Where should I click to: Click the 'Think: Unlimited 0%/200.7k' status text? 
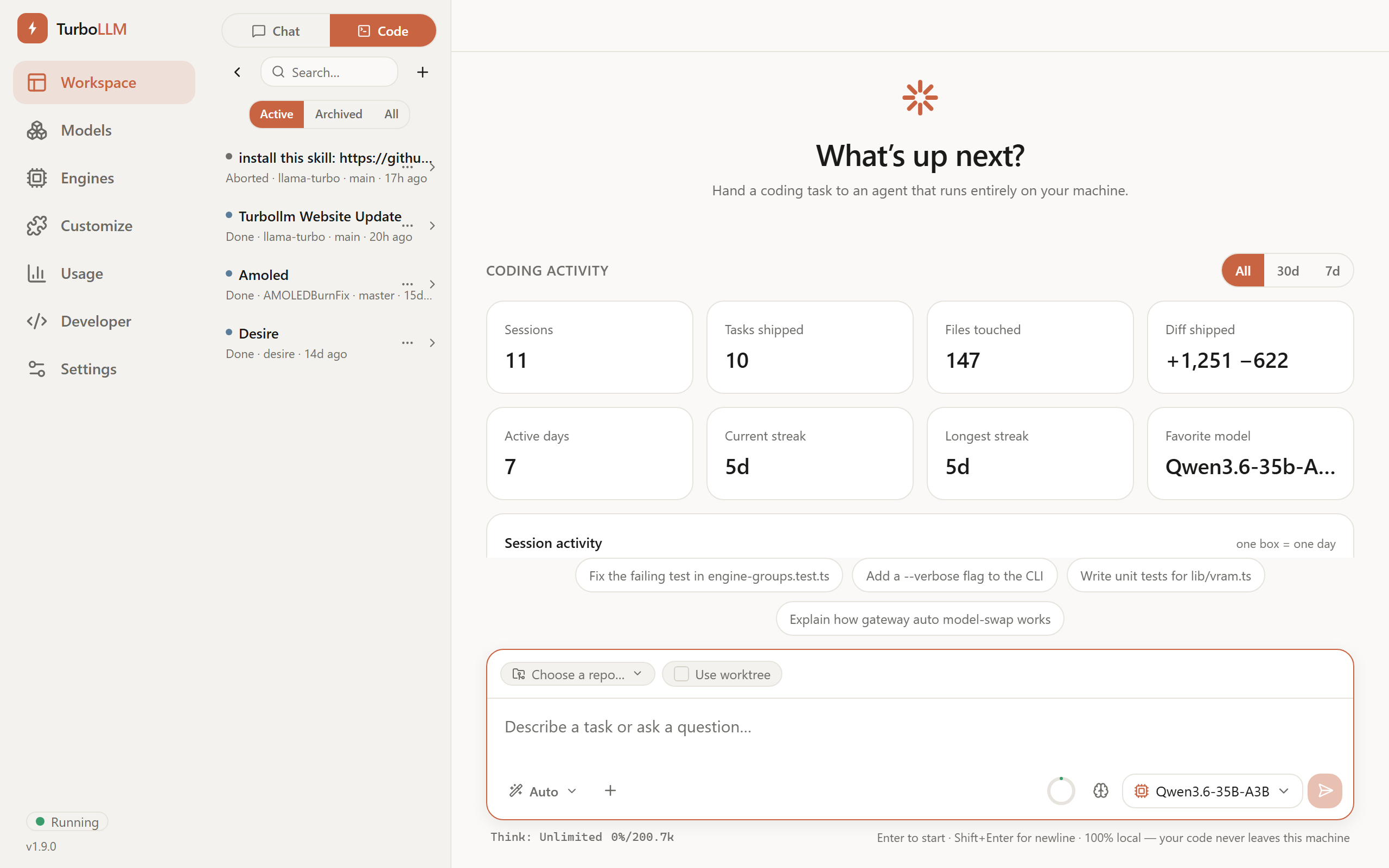point(582,837)
